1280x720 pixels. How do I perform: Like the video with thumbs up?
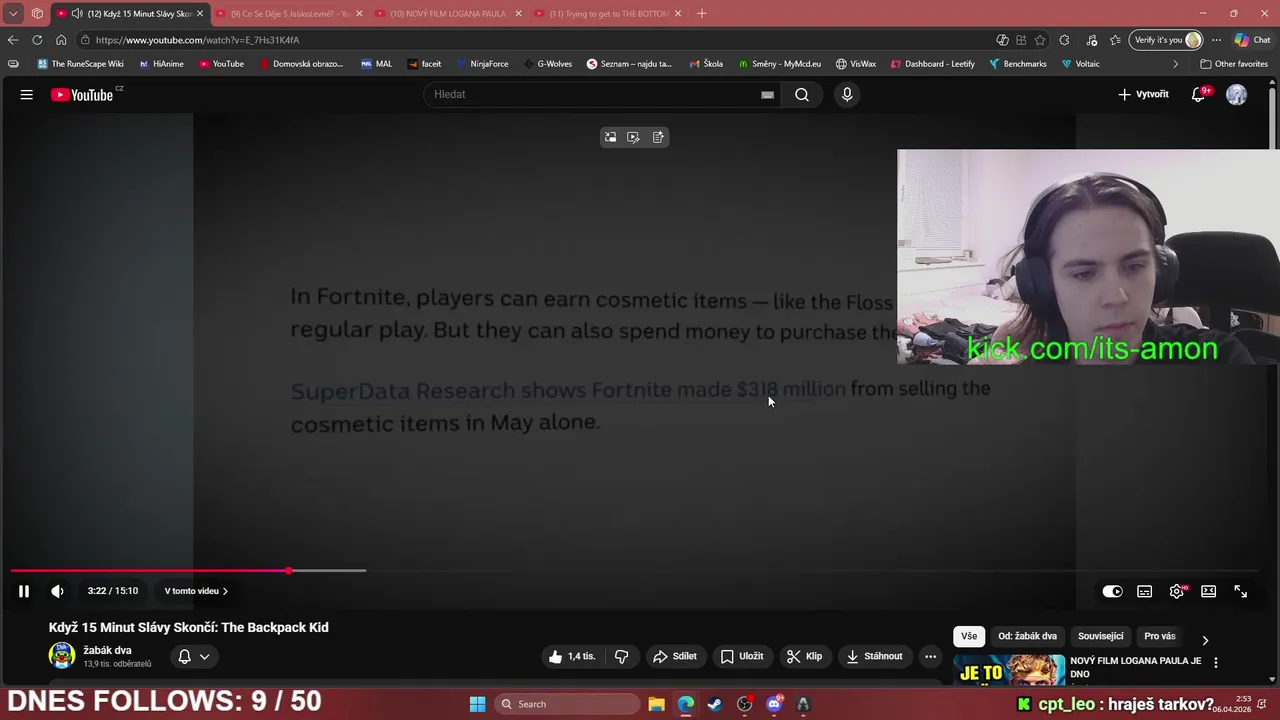(x=571, y=656)
